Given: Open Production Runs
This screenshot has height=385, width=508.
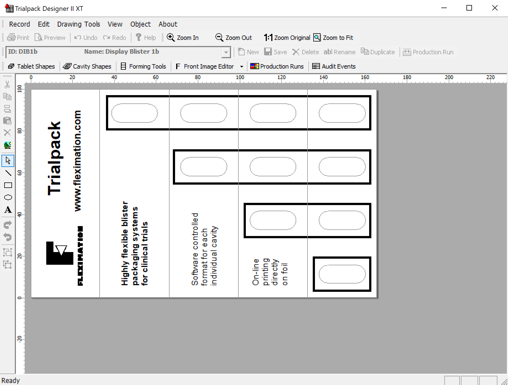Looking at the screenshot, I should pos(277,66).
